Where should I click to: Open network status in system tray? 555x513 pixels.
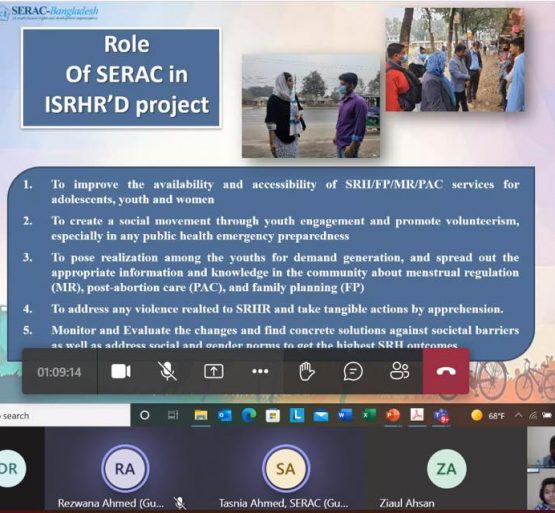pos(533,416)
